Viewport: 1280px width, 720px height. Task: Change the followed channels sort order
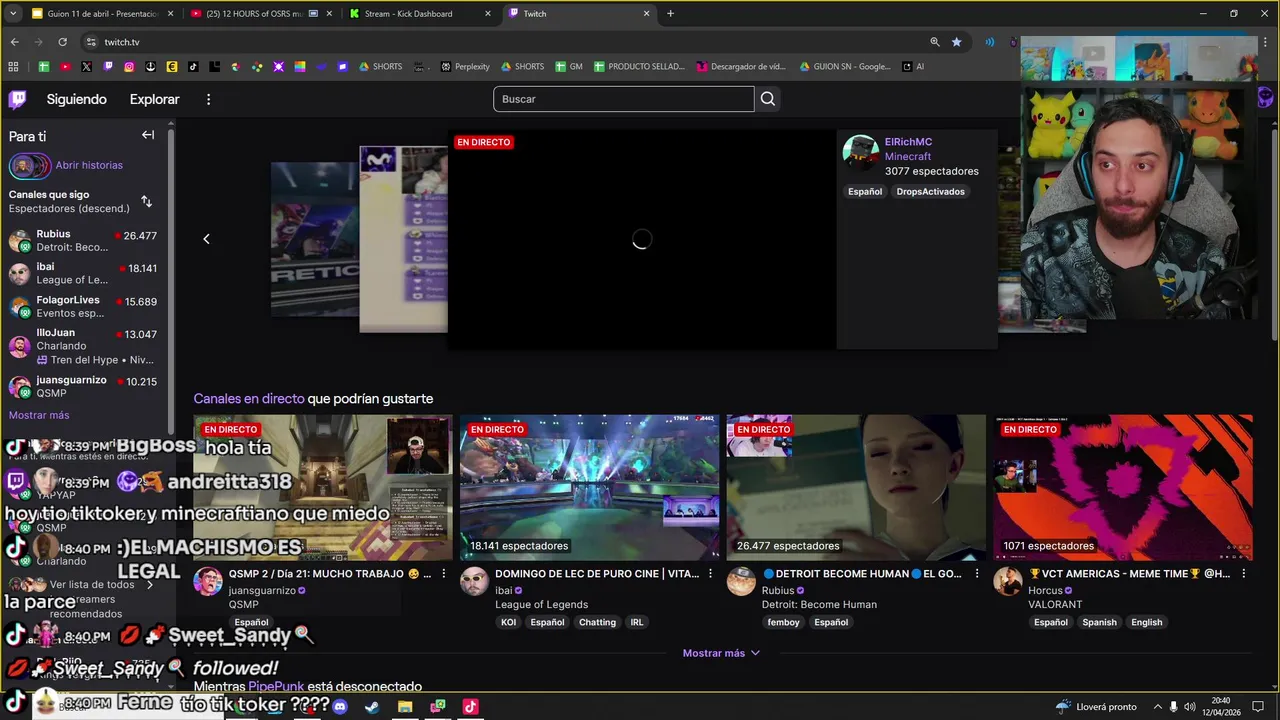click(146, 201)
